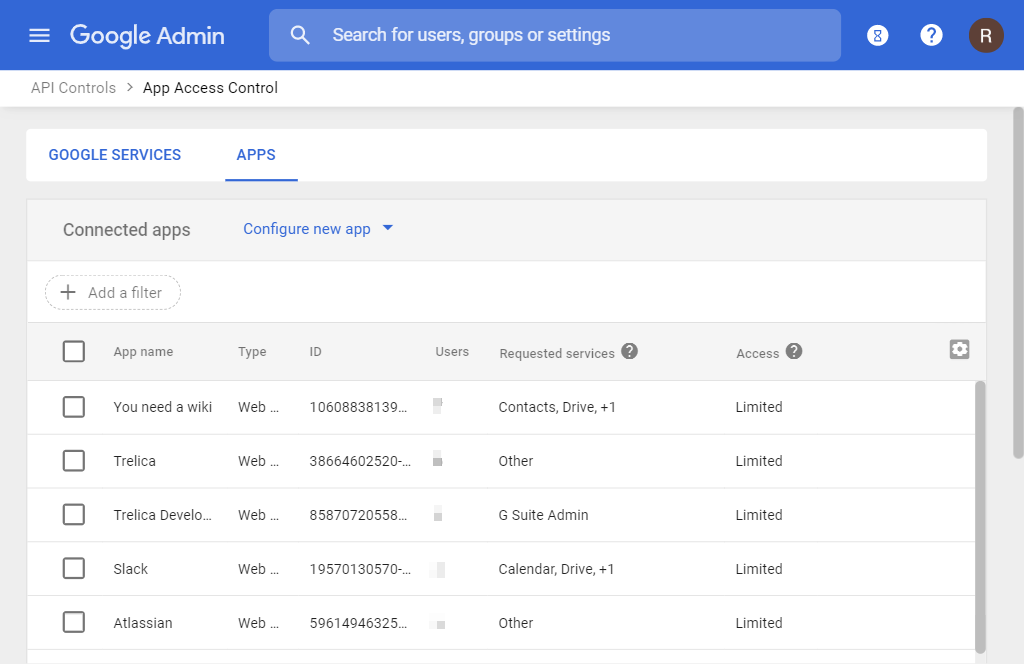Go back to API Controls breadcrumb
The width and height of the screenshot is (1024, 664).
coord(73,88)
